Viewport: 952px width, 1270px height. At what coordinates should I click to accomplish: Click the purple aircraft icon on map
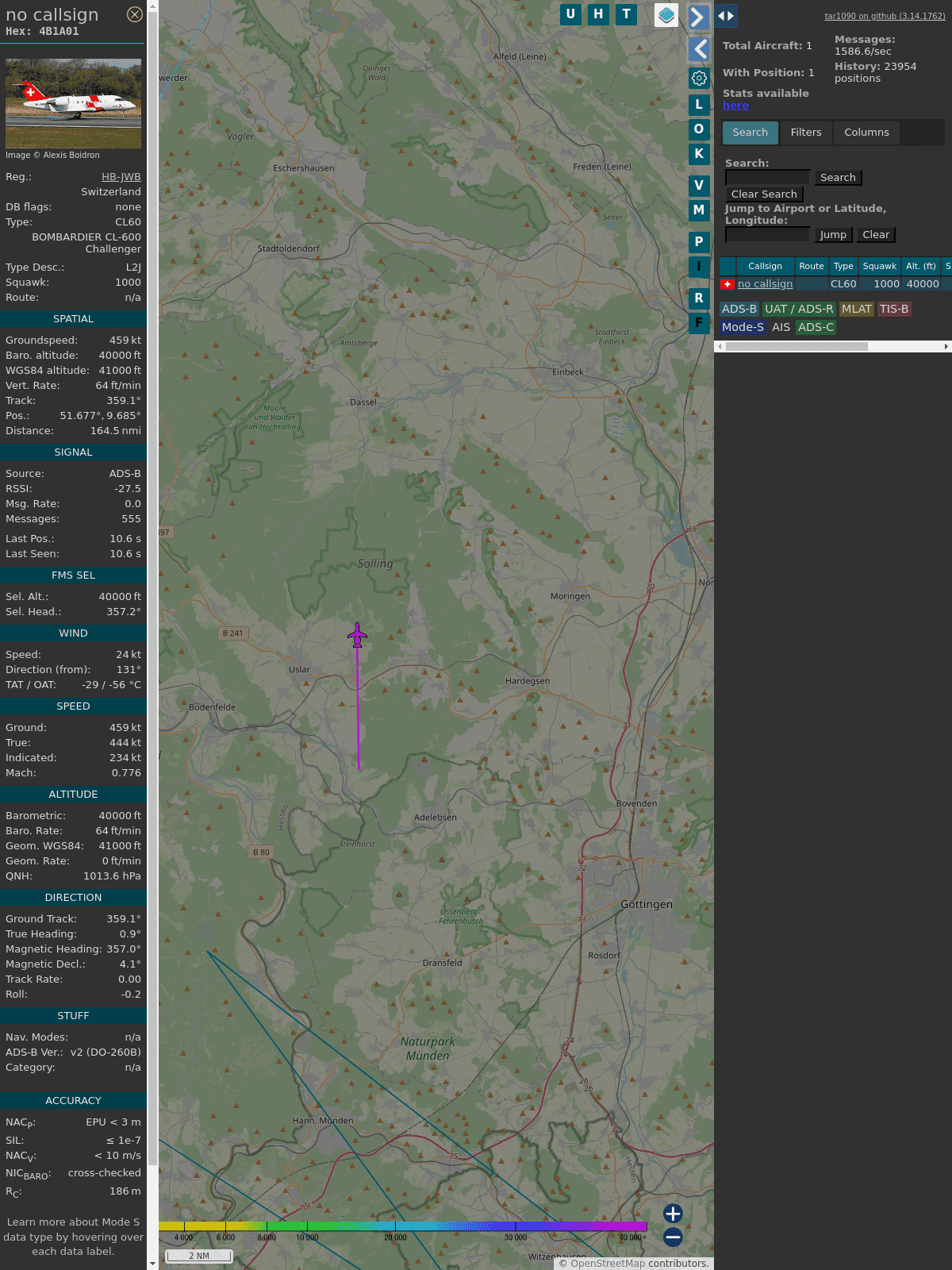pyautogui.click(x=358, y=635)
